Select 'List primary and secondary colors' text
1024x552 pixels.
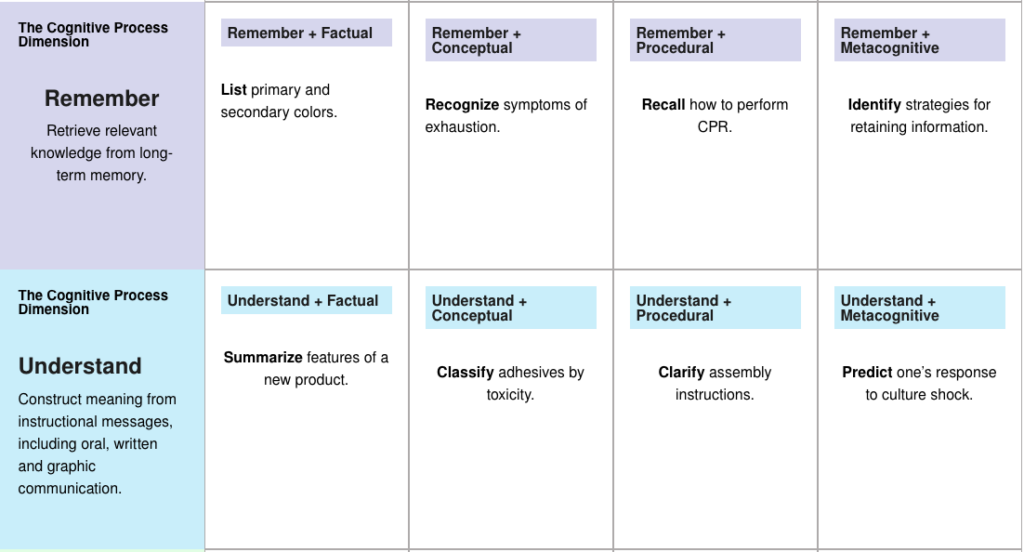279,101
